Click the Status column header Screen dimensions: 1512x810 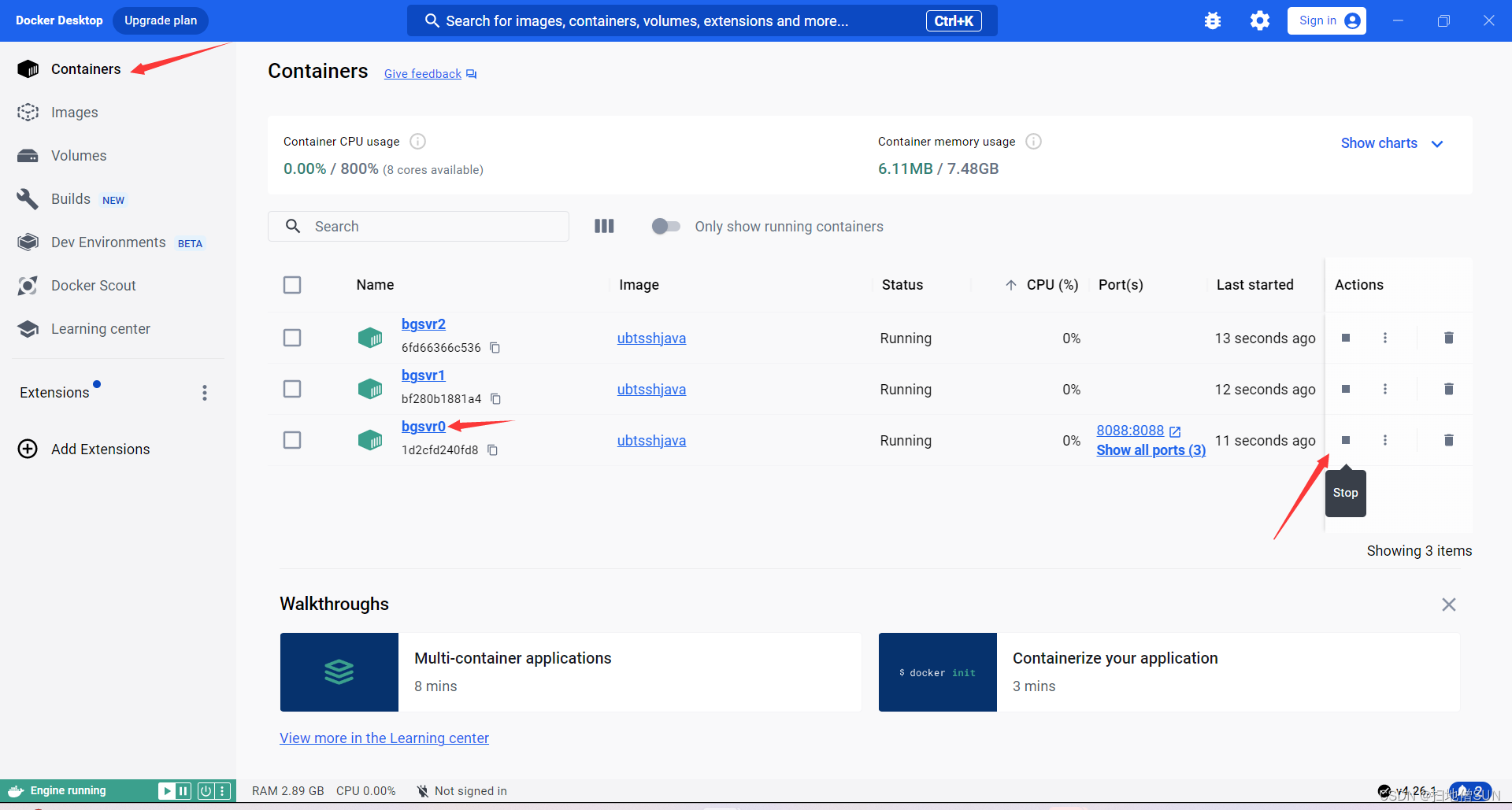902,285
